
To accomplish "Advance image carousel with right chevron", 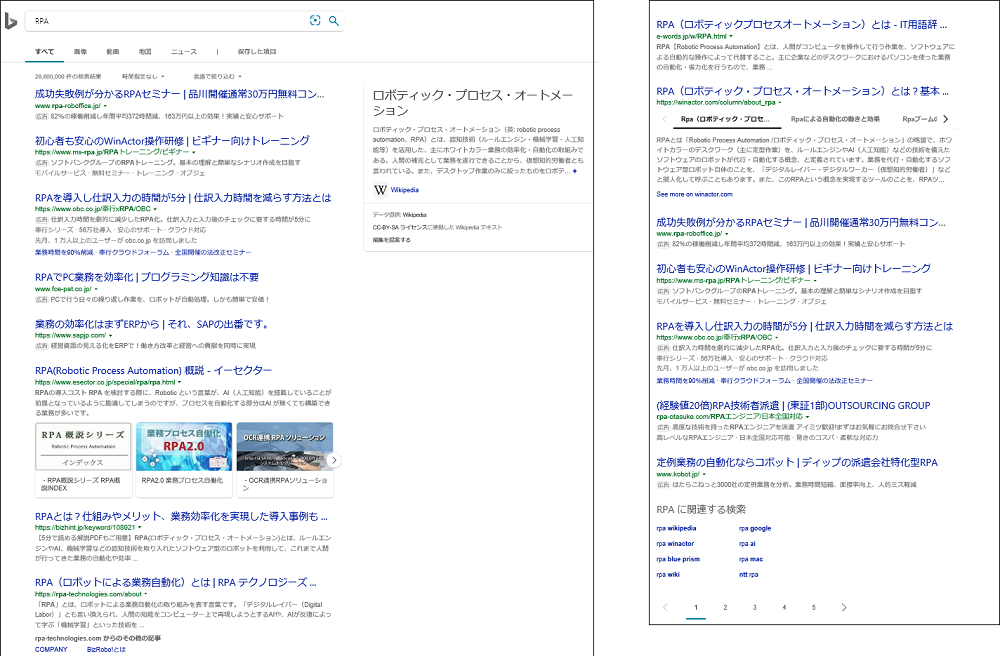I will pos(334,460).
